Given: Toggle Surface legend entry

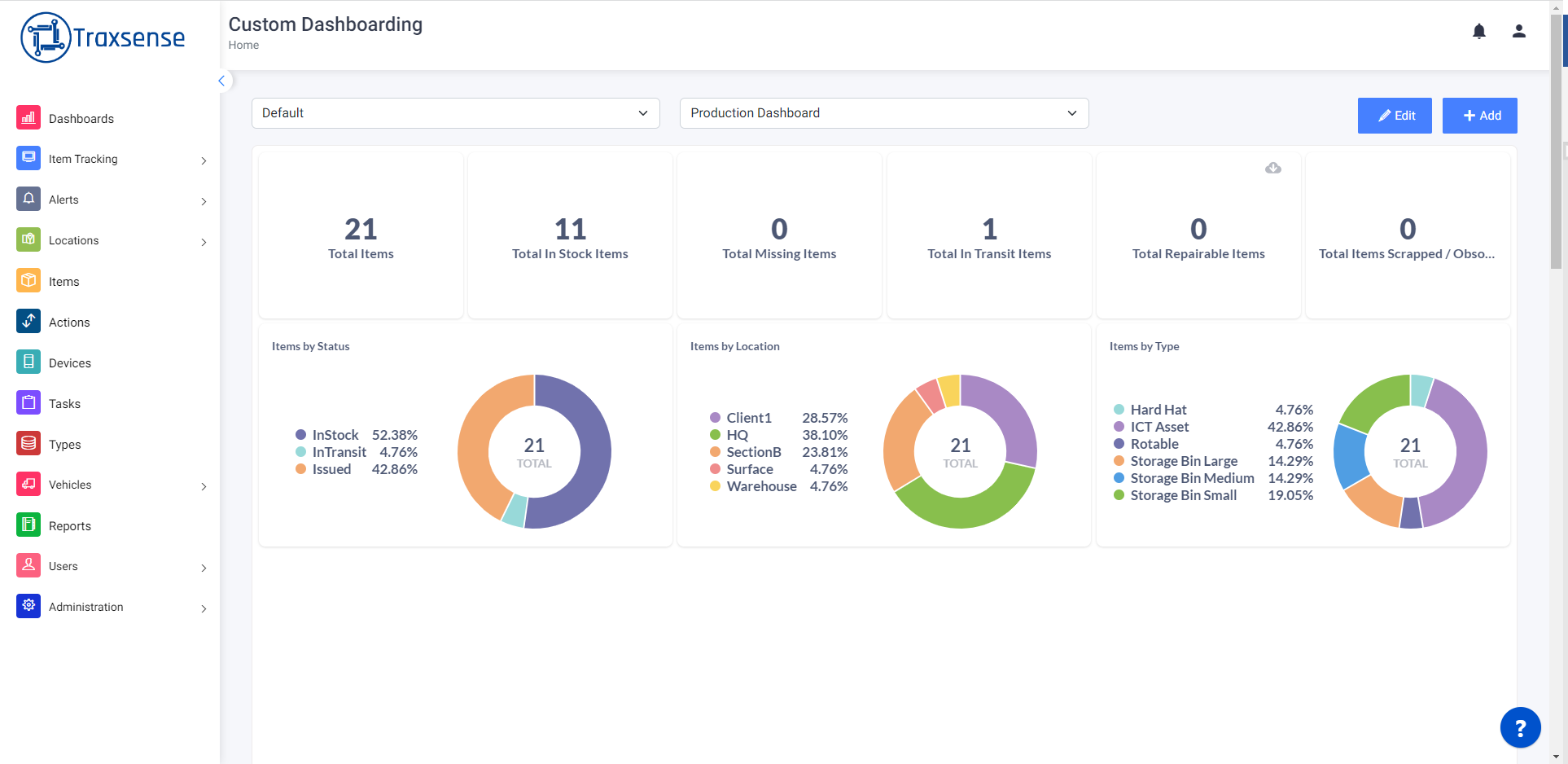Looking at the screenshot, I should click(x=778, y=469).
